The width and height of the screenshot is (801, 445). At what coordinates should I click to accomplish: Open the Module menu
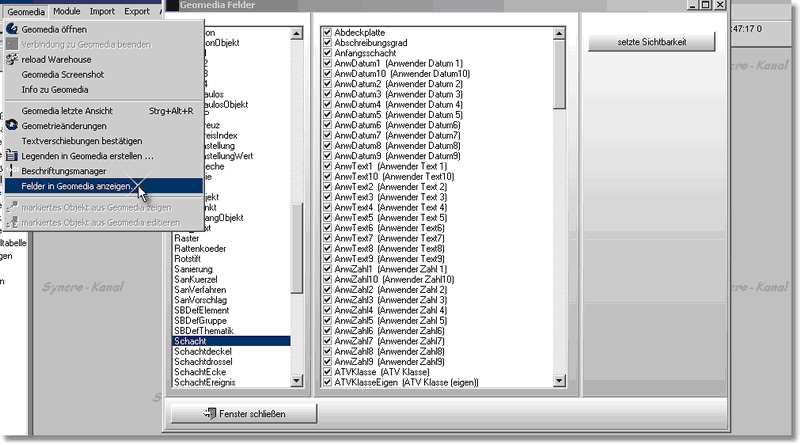click(x=67, y=10)
